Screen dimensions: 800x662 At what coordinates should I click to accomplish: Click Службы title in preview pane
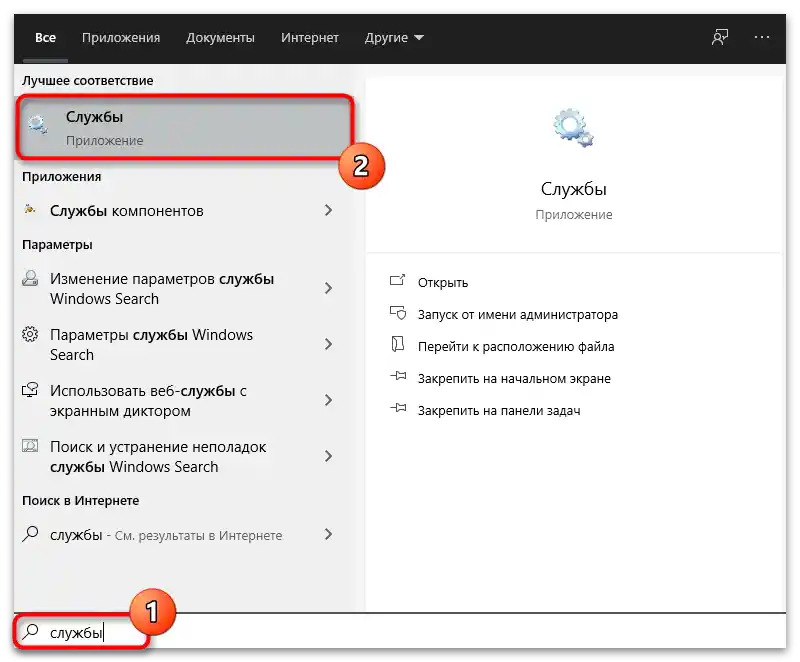573,189
